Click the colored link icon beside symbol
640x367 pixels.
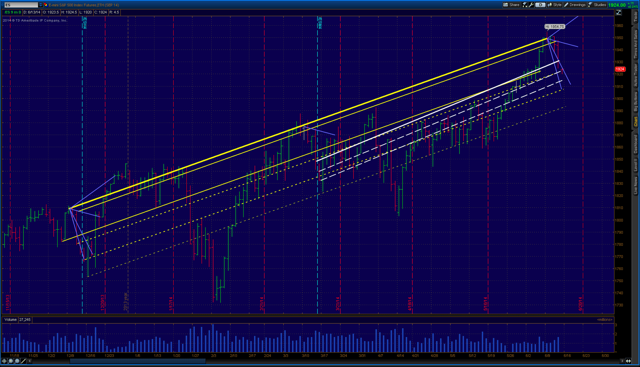[46, 5]
